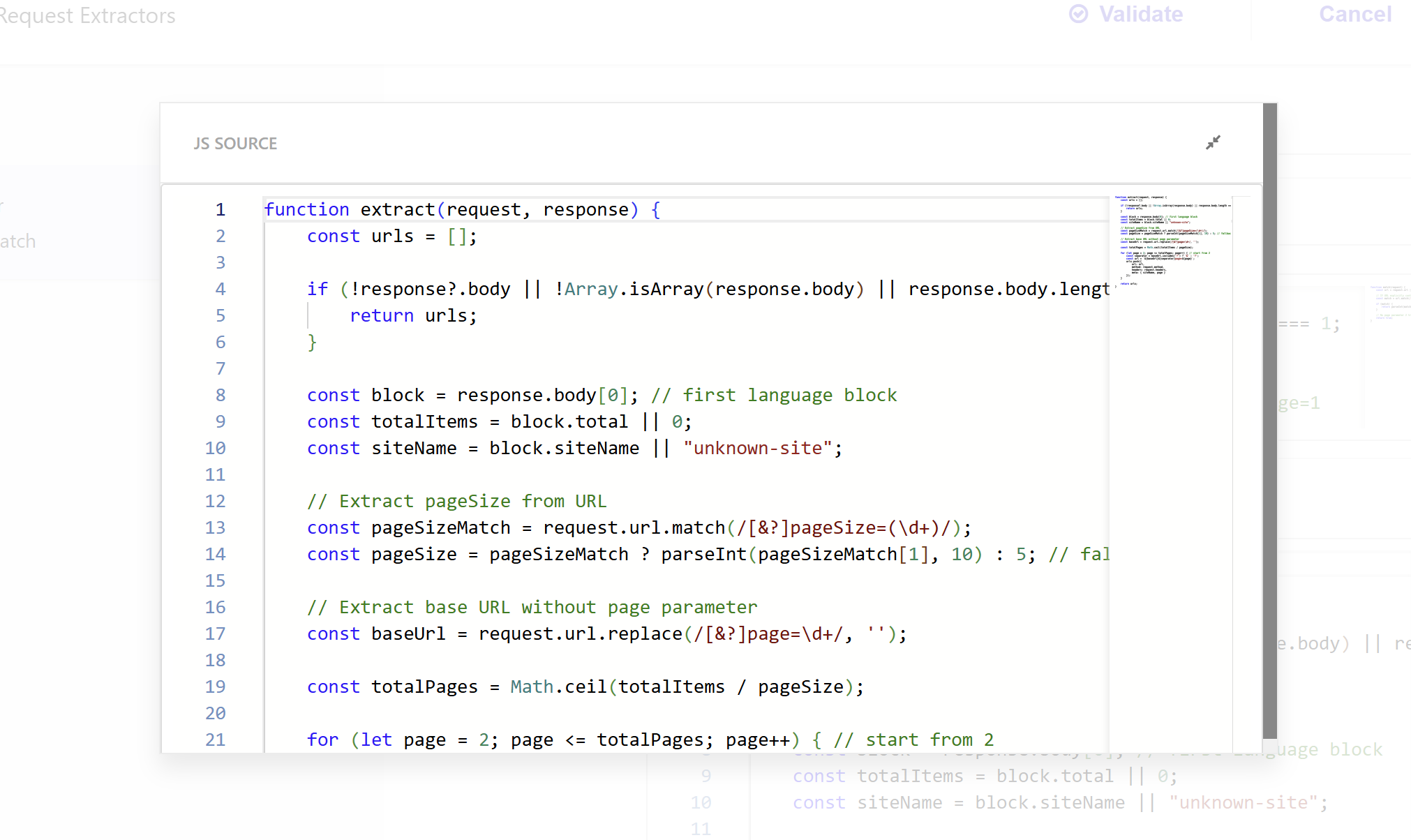This screenshot has width=1411, height=840.
Task: Collapse the JS Source editor via shrink icon
Action: point(1213,142)
